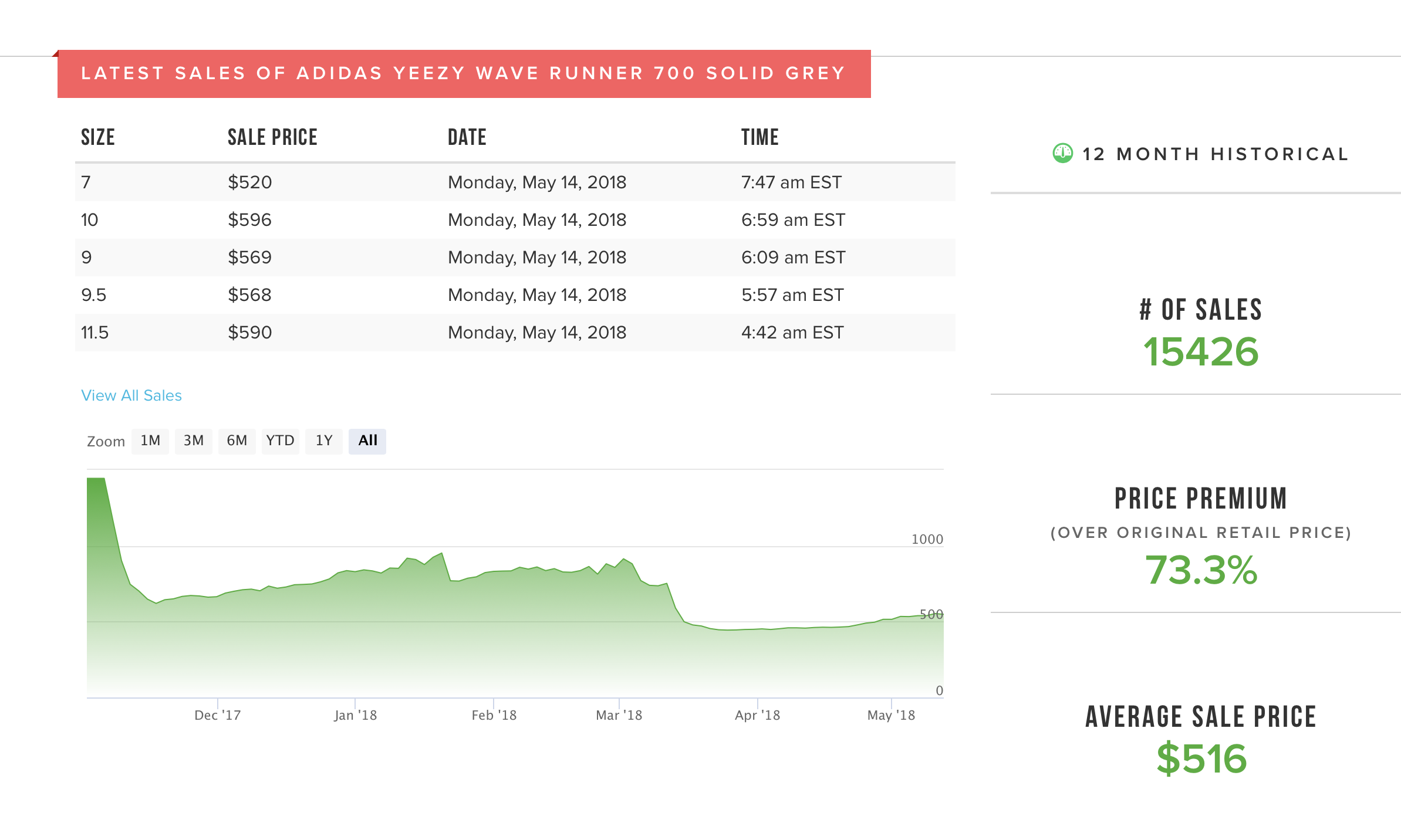Open the View All Sales link
Viewport: 1401px width, 840px height.
pos(131,395)
